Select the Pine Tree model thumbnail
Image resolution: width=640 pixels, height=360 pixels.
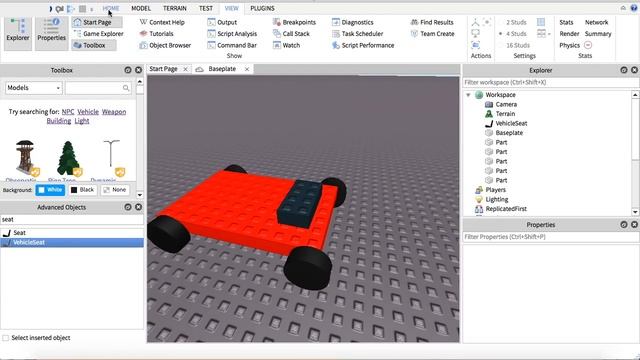coord(68,158)
